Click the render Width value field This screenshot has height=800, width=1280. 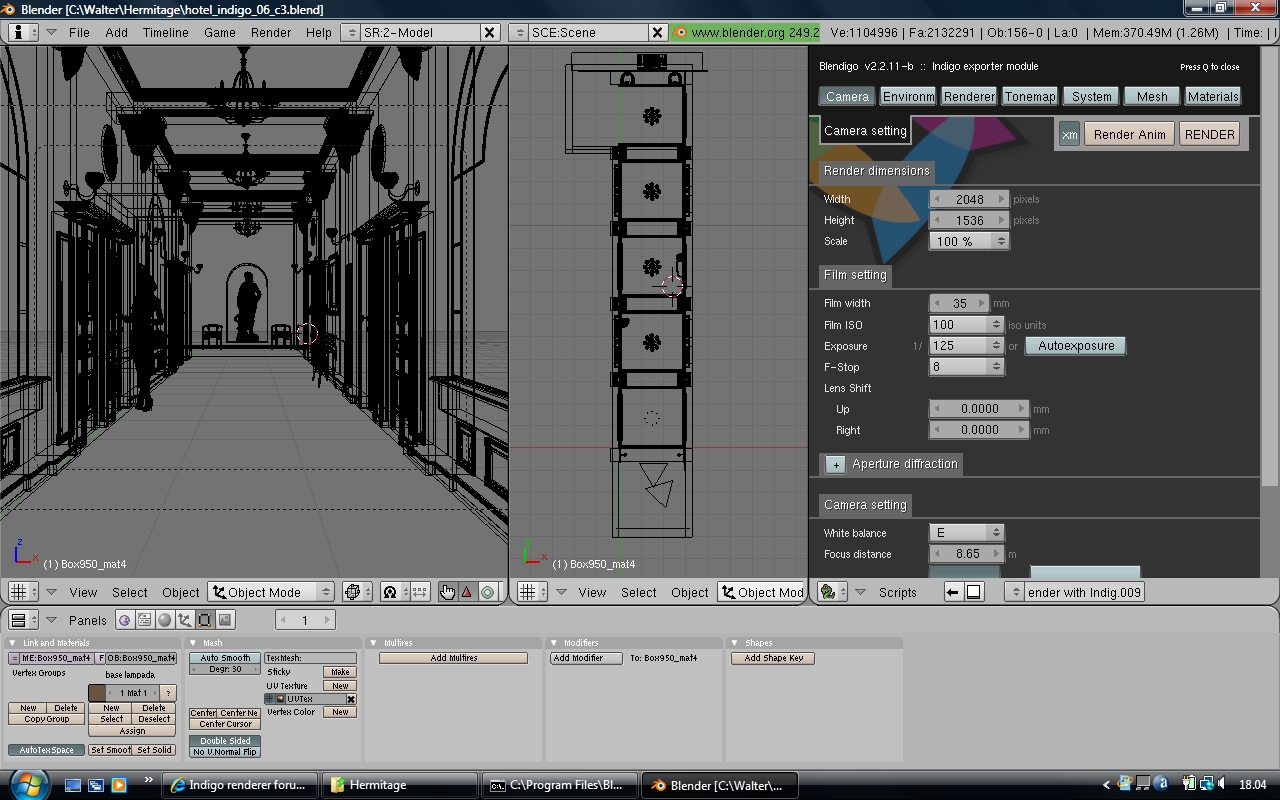point(969,200)
